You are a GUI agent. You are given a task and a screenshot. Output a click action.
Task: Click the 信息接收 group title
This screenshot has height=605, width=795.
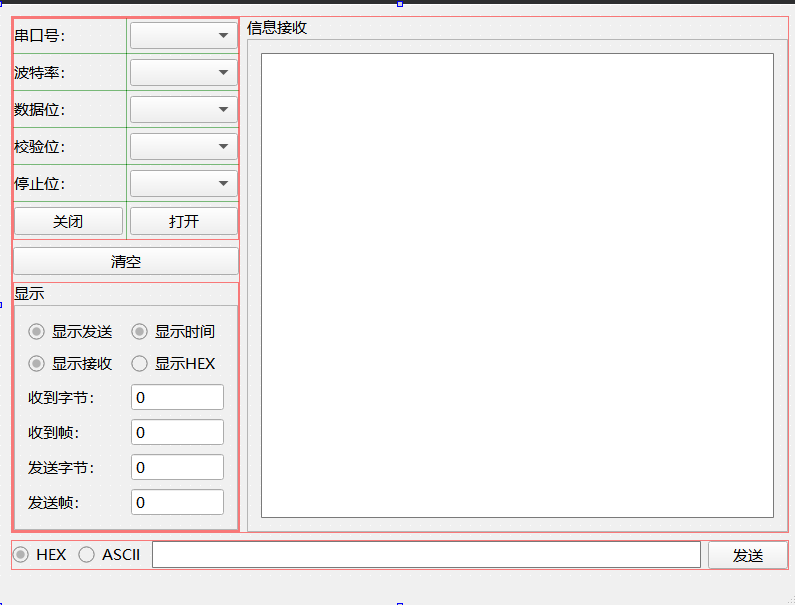(x=277, y=28)
